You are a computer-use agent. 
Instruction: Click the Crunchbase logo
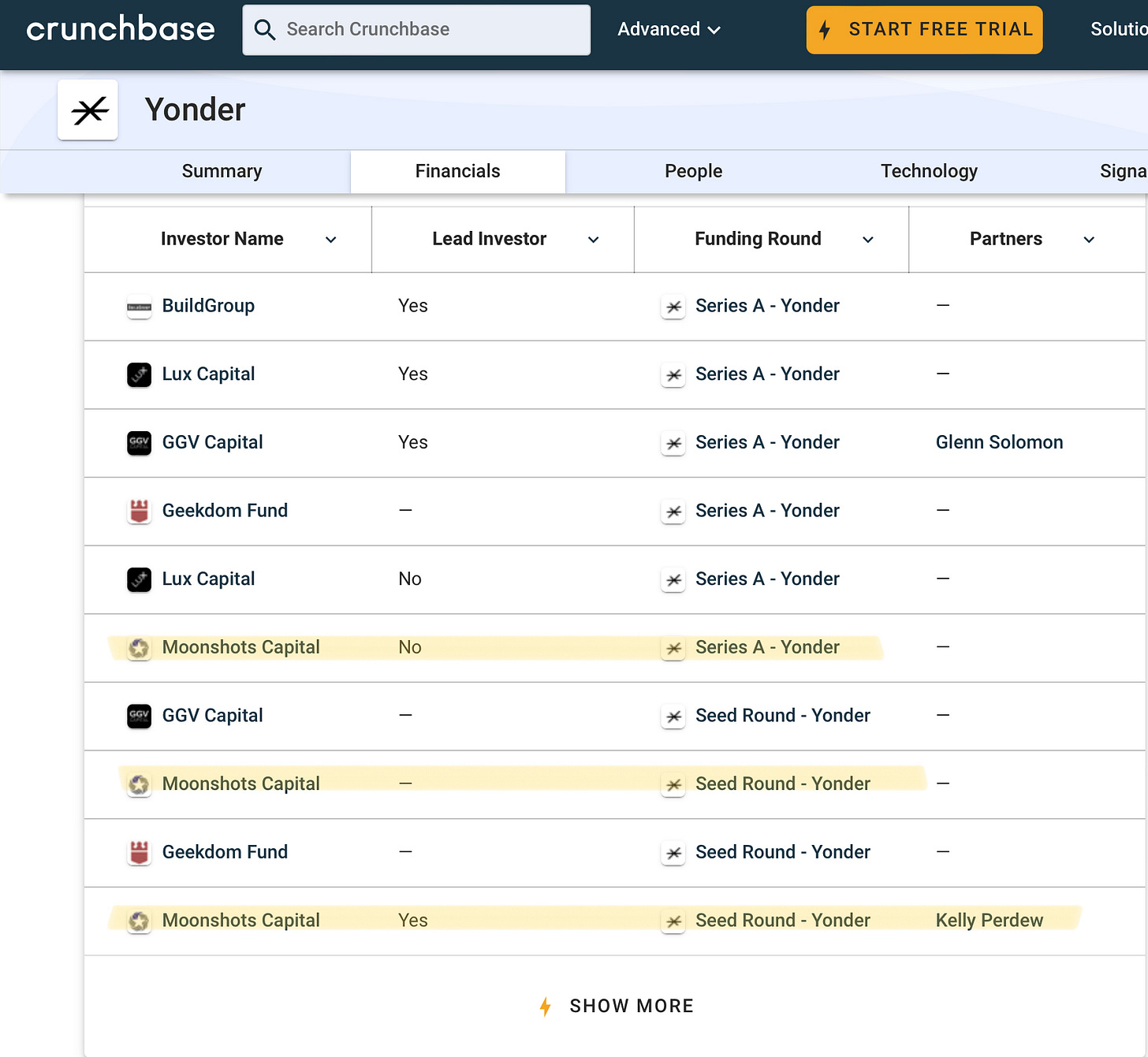click(121, 29)
